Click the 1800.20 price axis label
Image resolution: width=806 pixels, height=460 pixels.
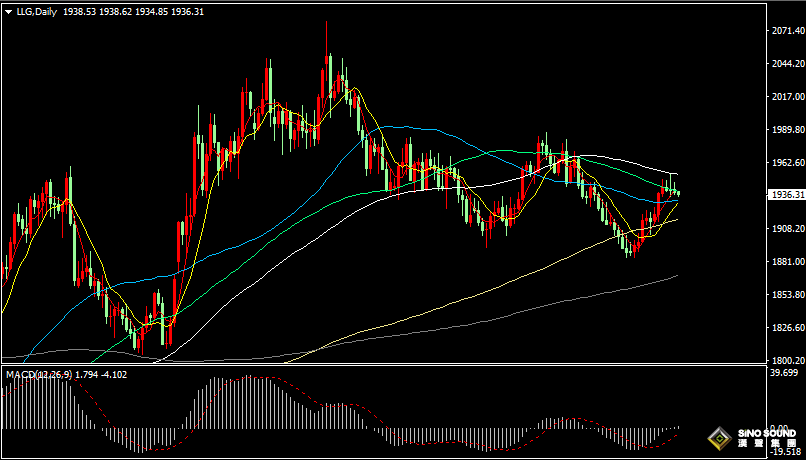click(x=787, y=361)
